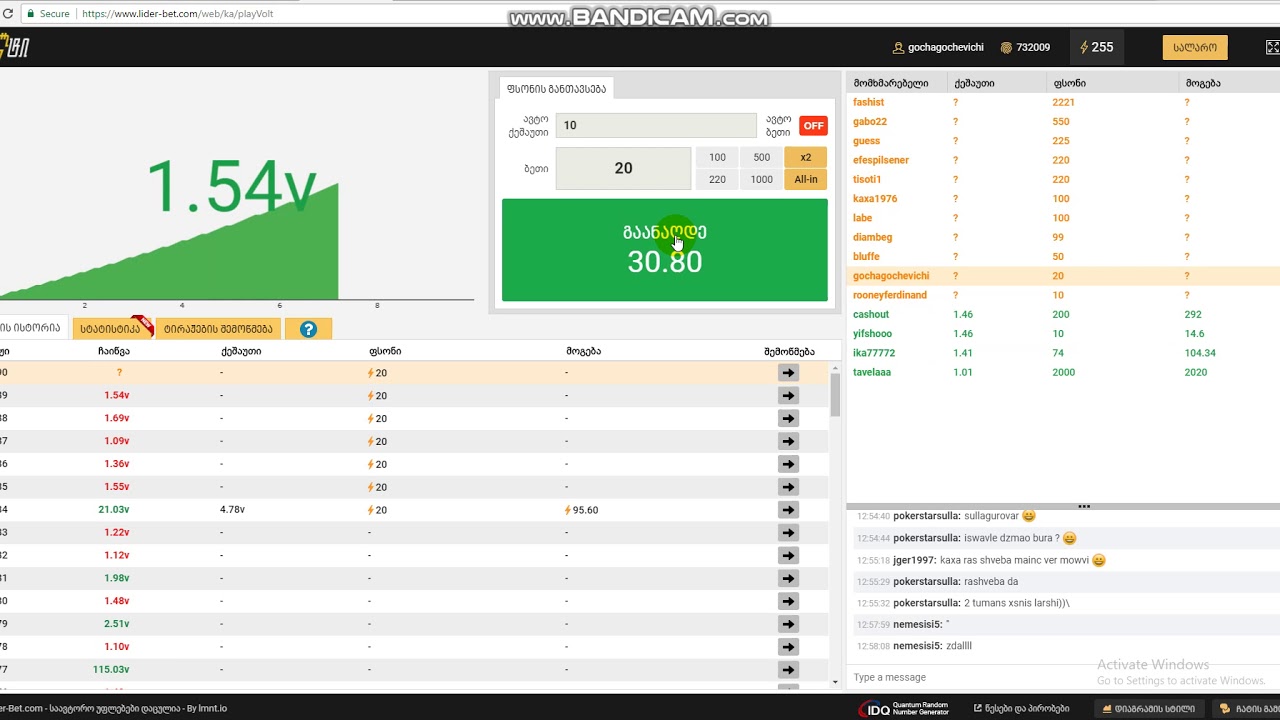This screenshot has height=720, width=1280.
Task: Click the IDQ Quantum Random Number Generator logo
Action: [x=904, y=709]
